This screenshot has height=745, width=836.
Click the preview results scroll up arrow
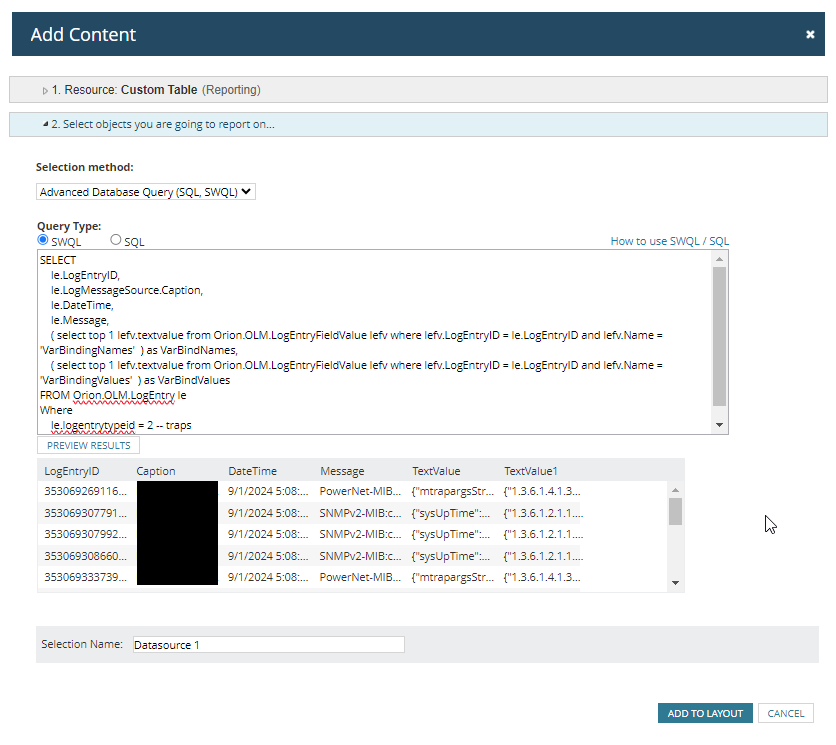pyautogui.click(x=676, y=490)
